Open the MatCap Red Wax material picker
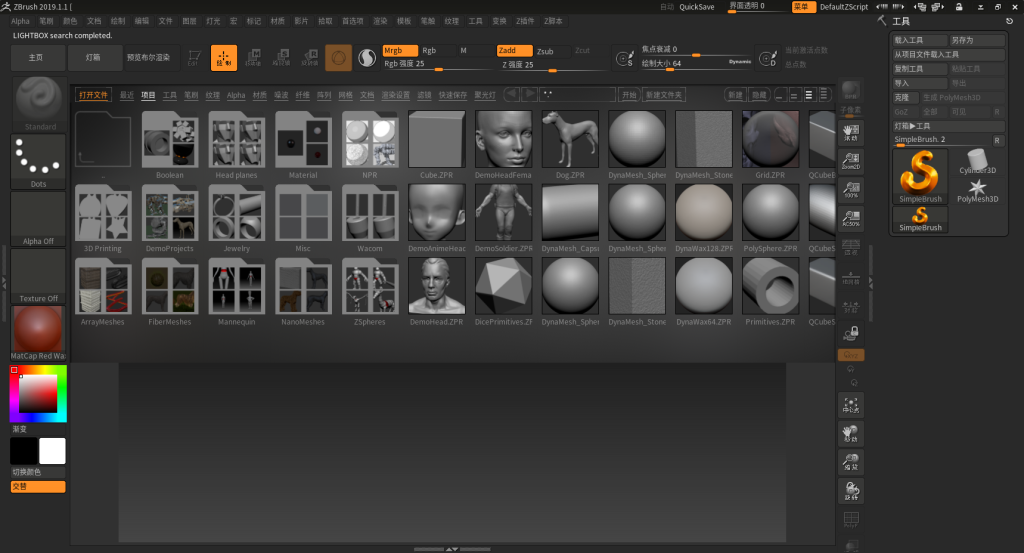The height and width of the screenshot is (553, 1024). tap(38, 332)
